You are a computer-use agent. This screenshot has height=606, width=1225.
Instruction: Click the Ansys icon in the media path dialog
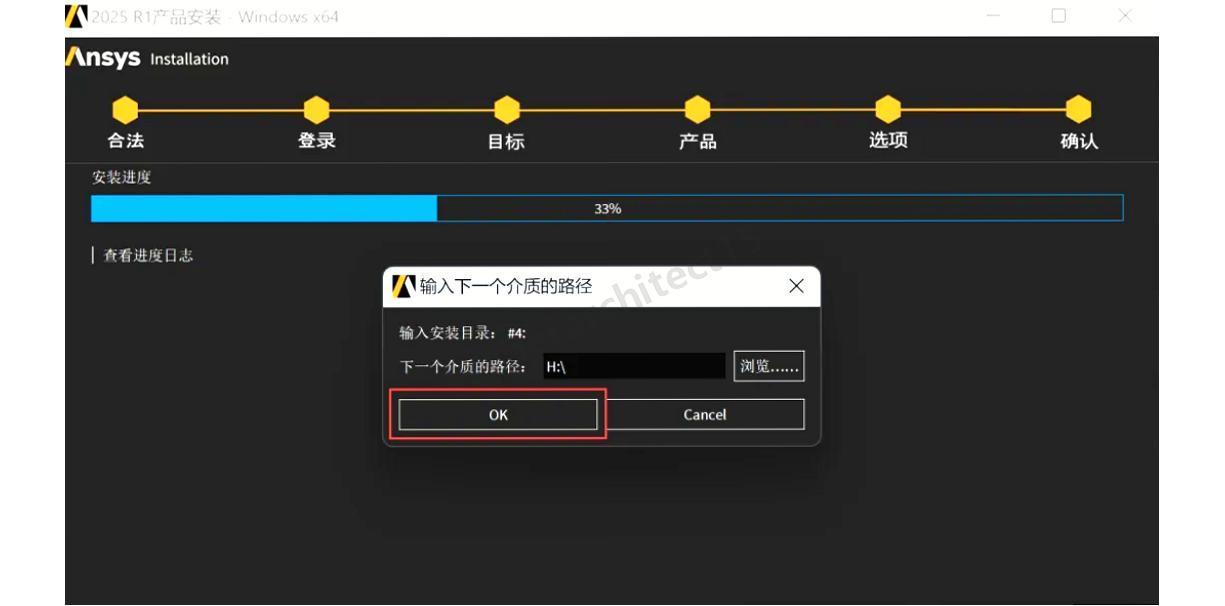403,286
